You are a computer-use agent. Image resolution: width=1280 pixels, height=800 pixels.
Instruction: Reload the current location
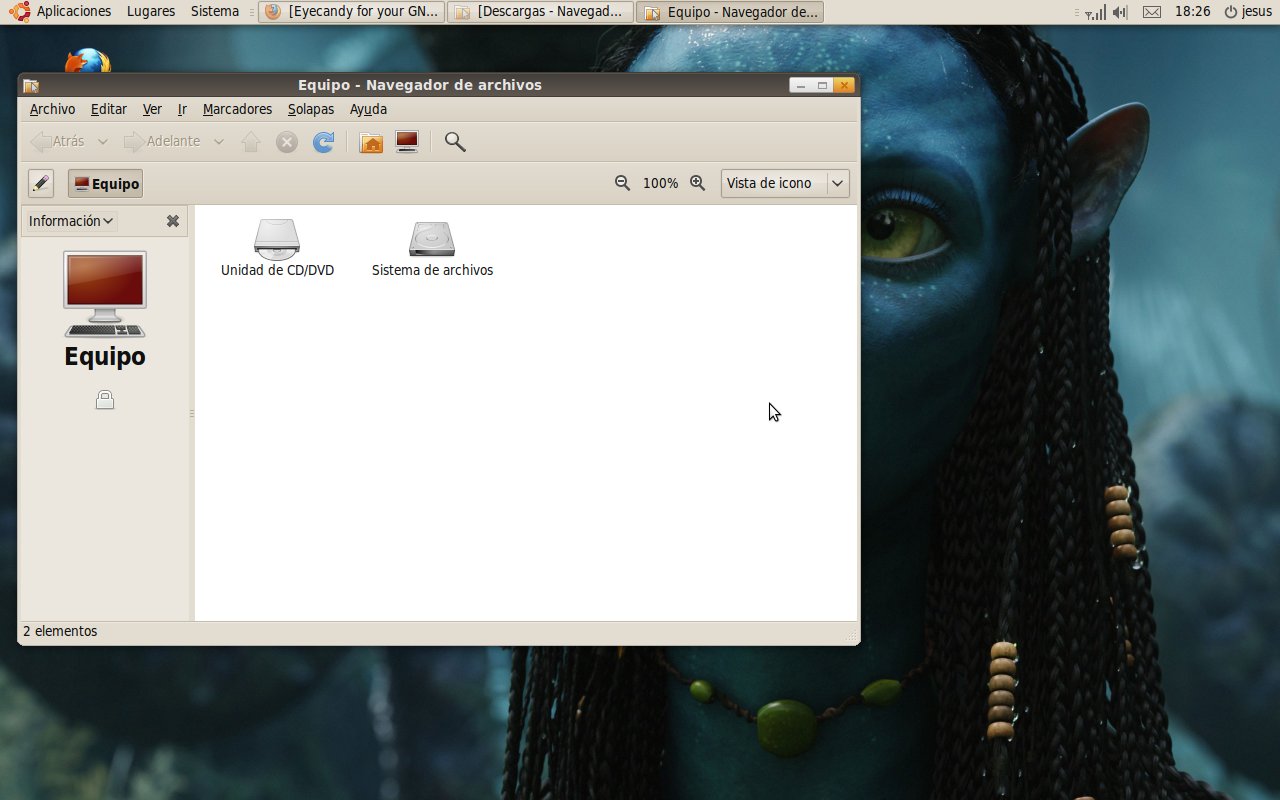pyautogui.click(x=323, y=142)
